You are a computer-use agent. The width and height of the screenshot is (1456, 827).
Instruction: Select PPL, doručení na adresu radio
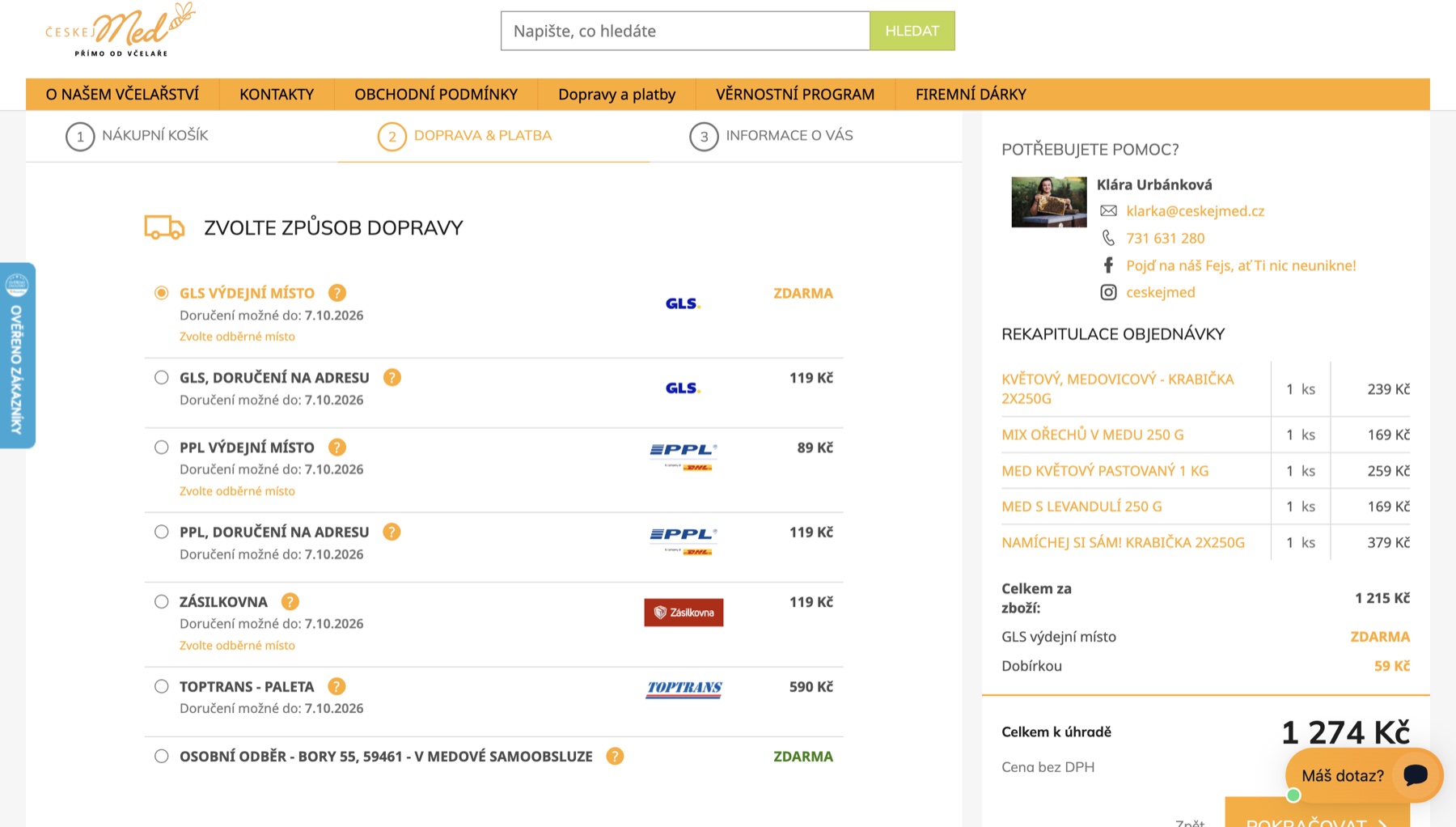tap(162, 532)
